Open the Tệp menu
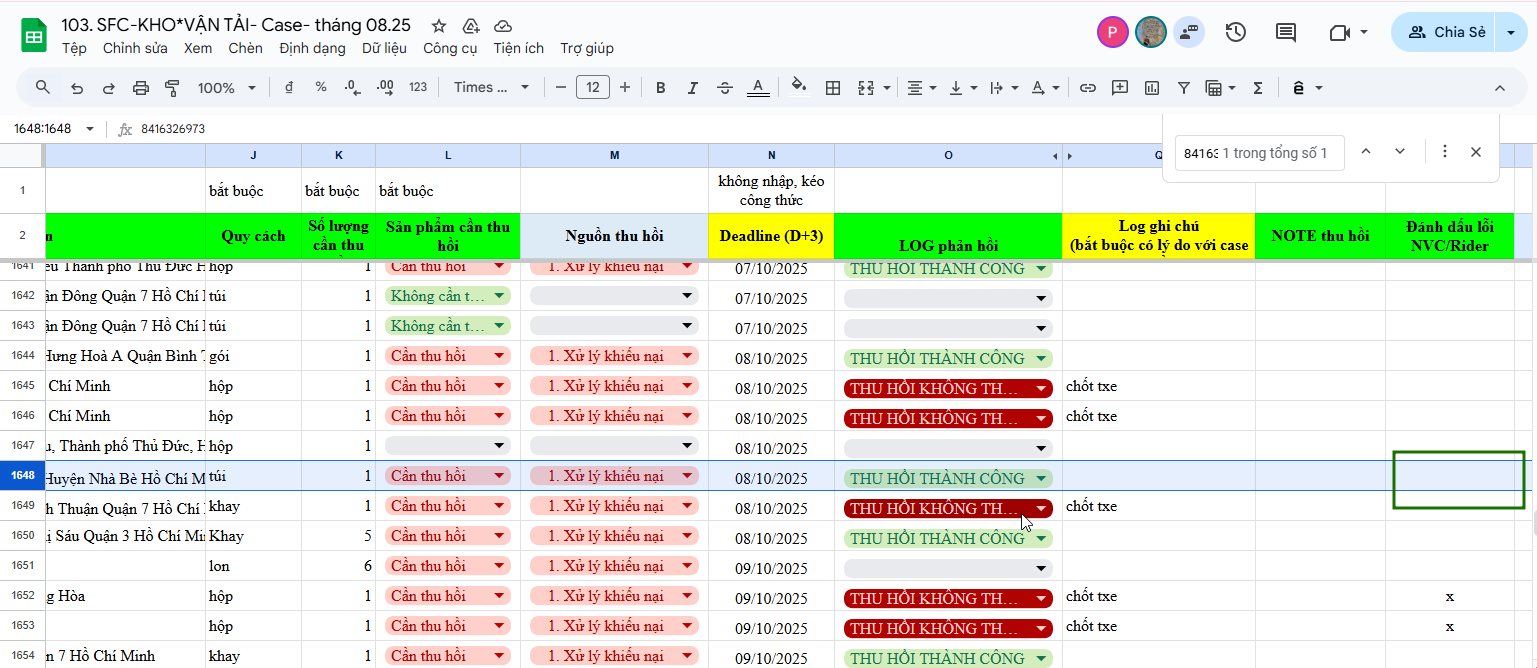This screenshot has height=668, width=1537. [74, 48]
